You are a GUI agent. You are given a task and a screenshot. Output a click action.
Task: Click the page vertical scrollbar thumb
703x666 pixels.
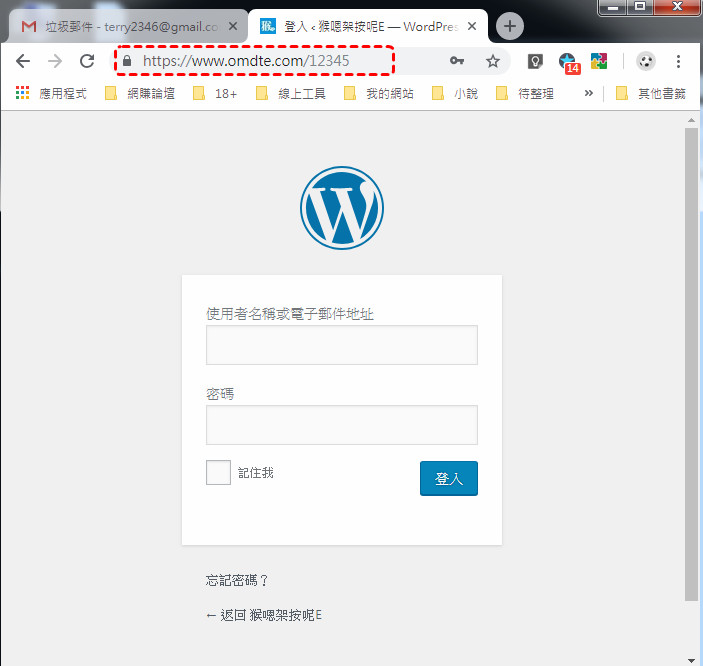pyautogui.click(x=691, y=364)
